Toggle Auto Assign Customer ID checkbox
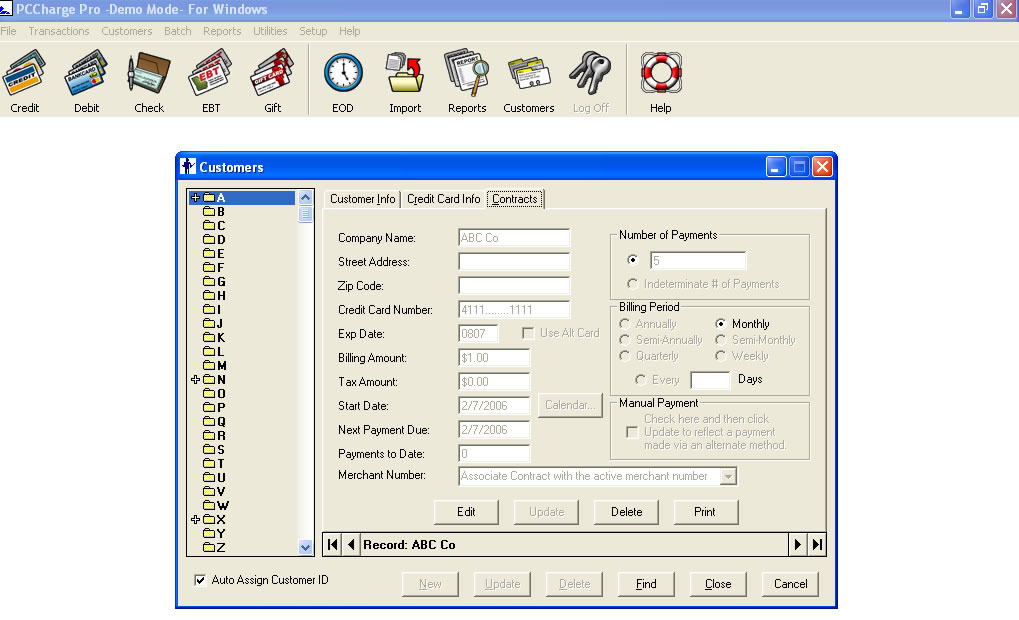1019x620 pixels. 200,580
